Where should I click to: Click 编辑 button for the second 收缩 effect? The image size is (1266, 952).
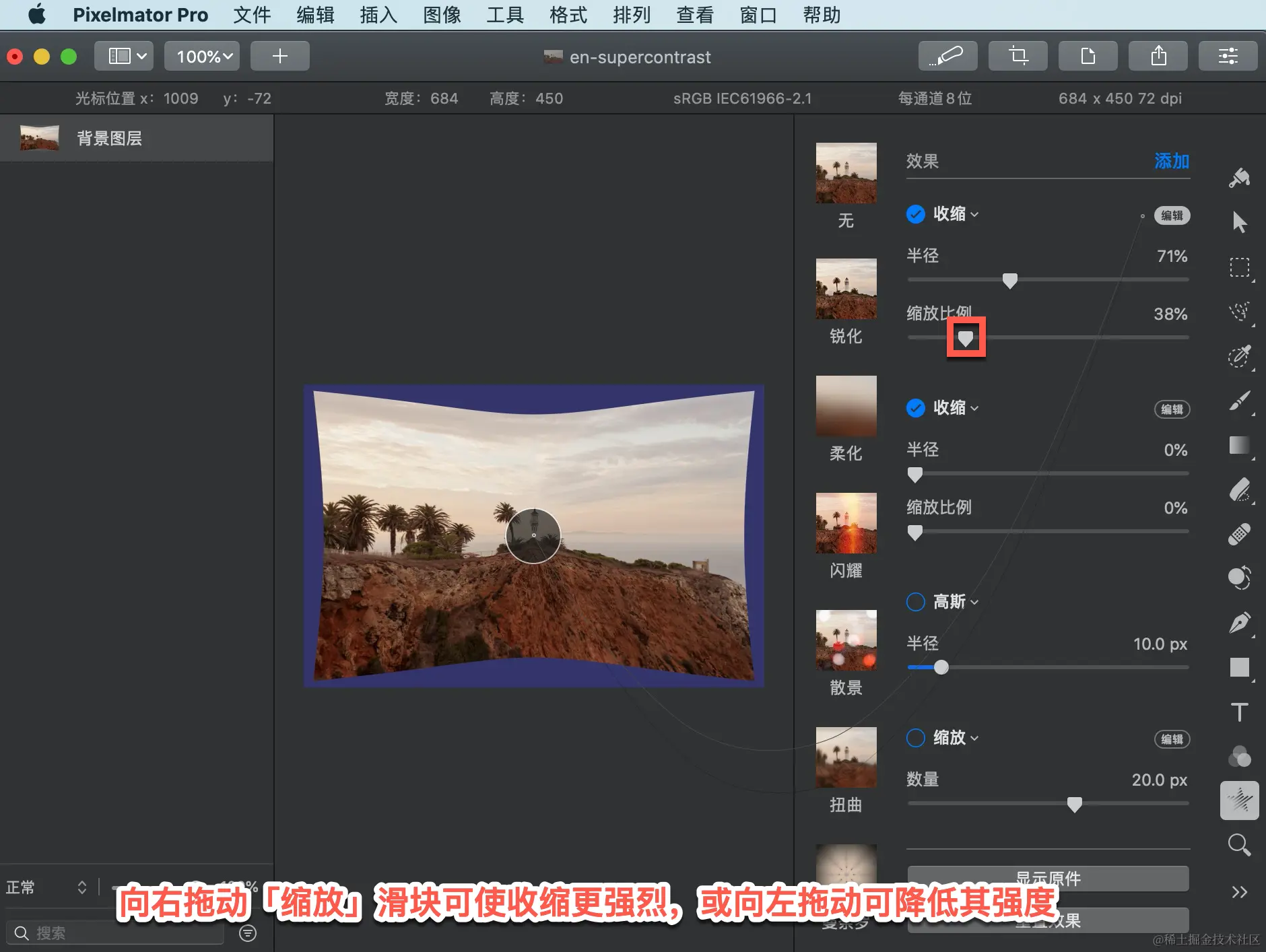pos(1172,409)
